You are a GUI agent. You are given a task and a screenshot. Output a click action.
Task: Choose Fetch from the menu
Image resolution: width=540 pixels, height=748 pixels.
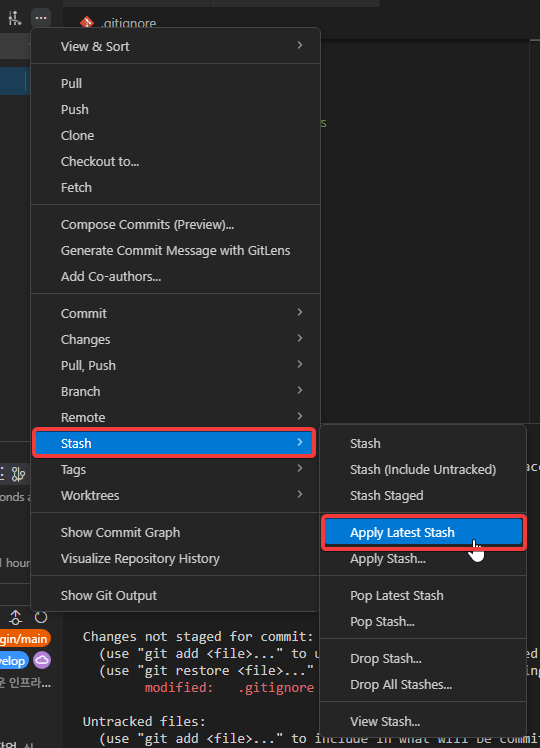pyautogui.click(x=175, y=187)
